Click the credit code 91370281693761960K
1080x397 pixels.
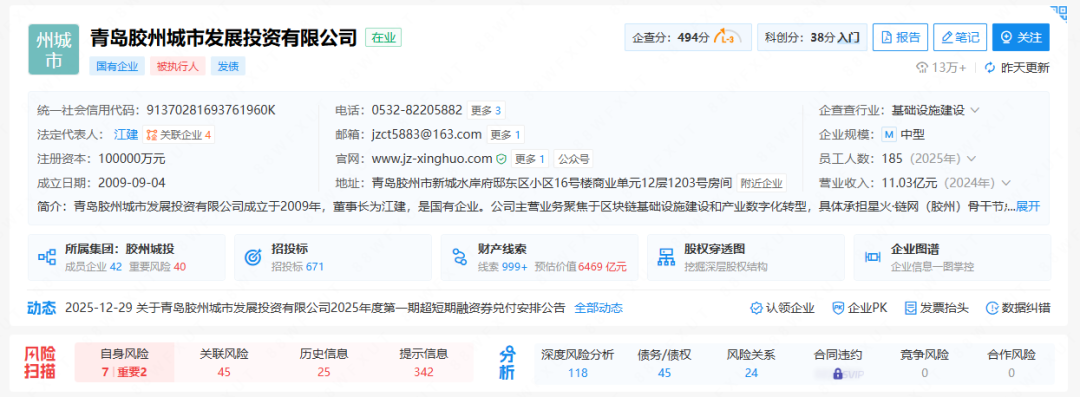click(211, 110)
